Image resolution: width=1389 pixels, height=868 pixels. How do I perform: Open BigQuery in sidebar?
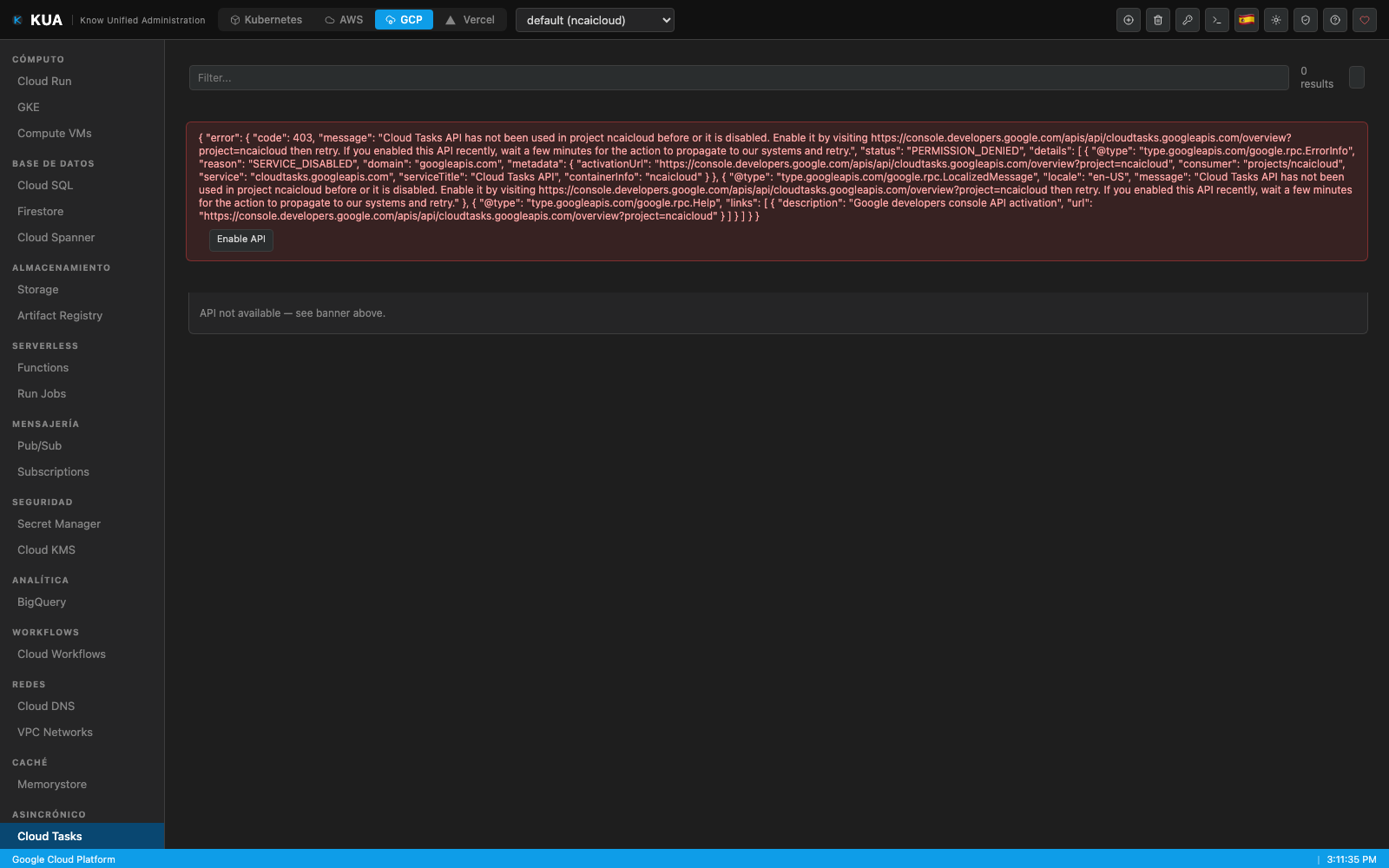[x=82, y=602]
